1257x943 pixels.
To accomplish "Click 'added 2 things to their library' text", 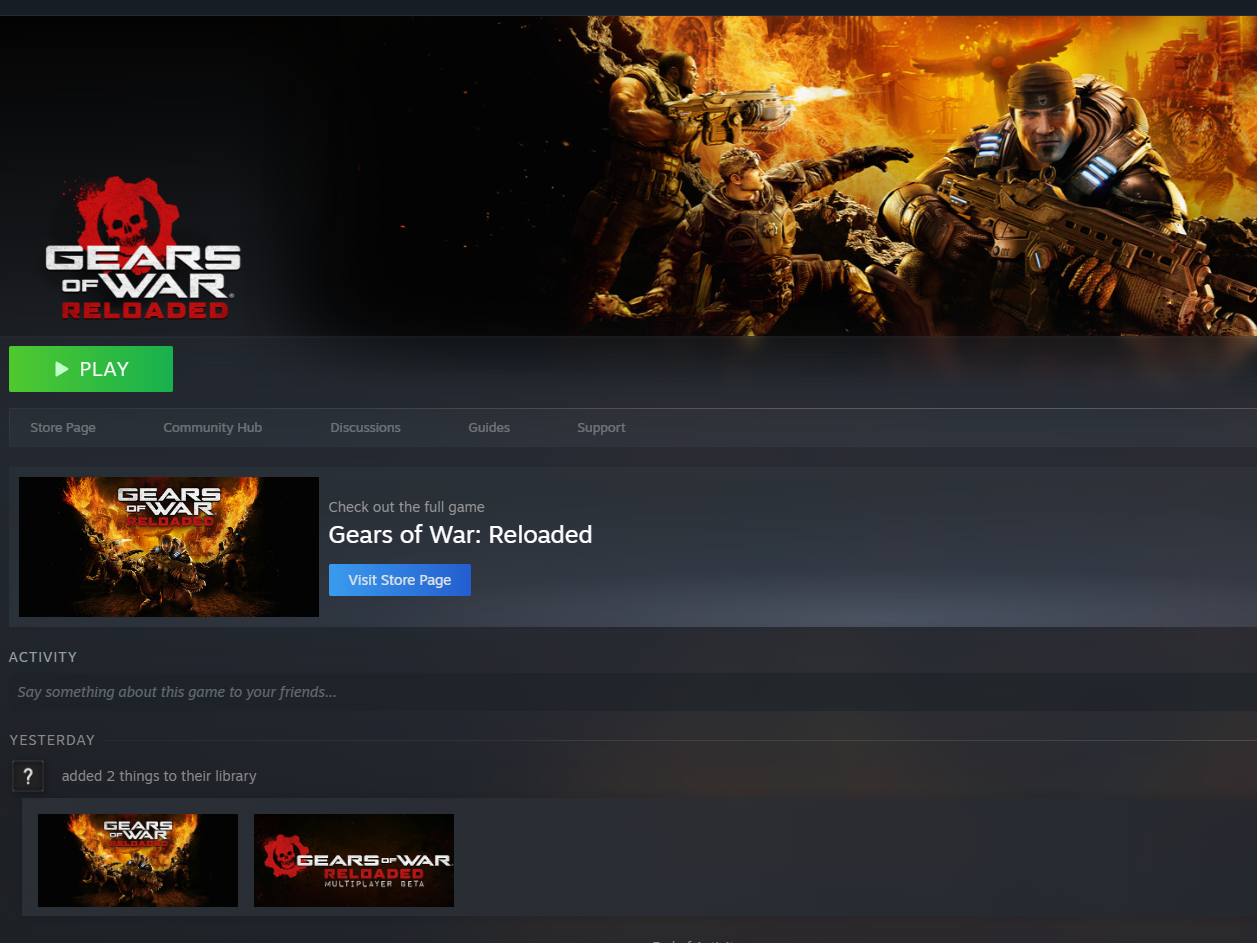I will tap(159, 776).
